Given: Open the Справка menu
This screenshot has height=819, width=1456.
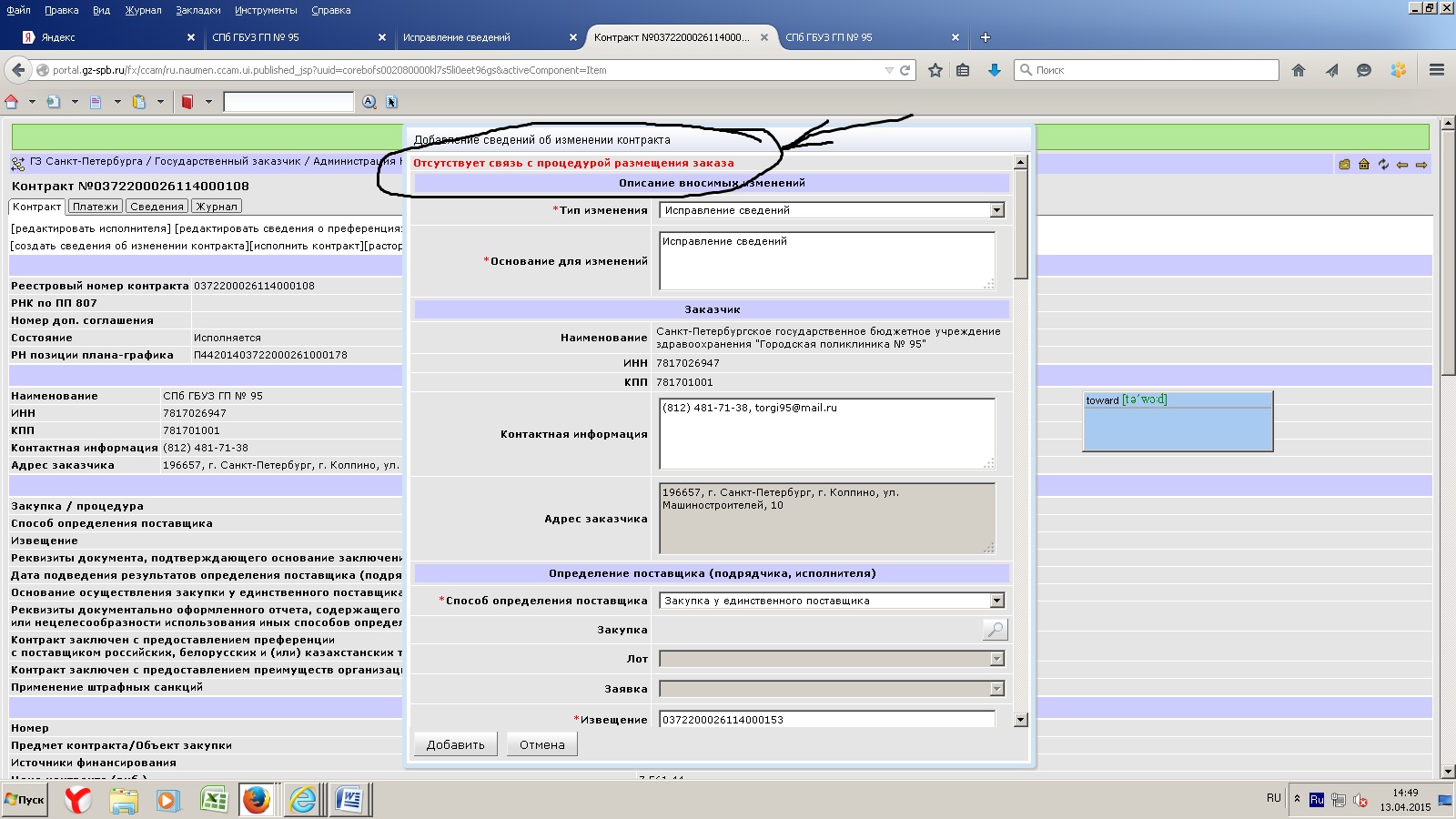Looking at the screenshot, I should (330, 10).
